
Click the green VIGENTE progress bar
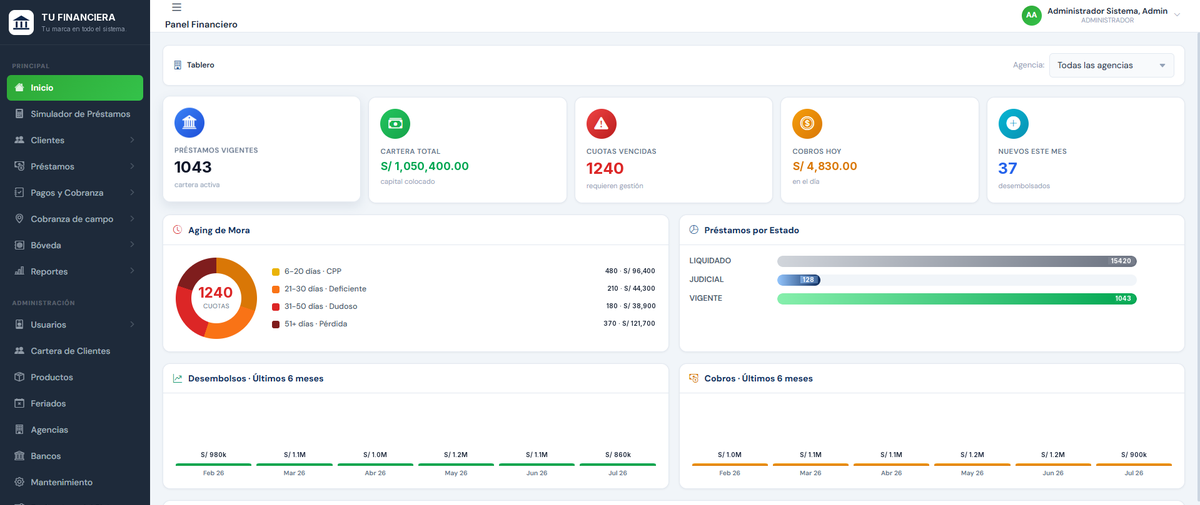957,298
